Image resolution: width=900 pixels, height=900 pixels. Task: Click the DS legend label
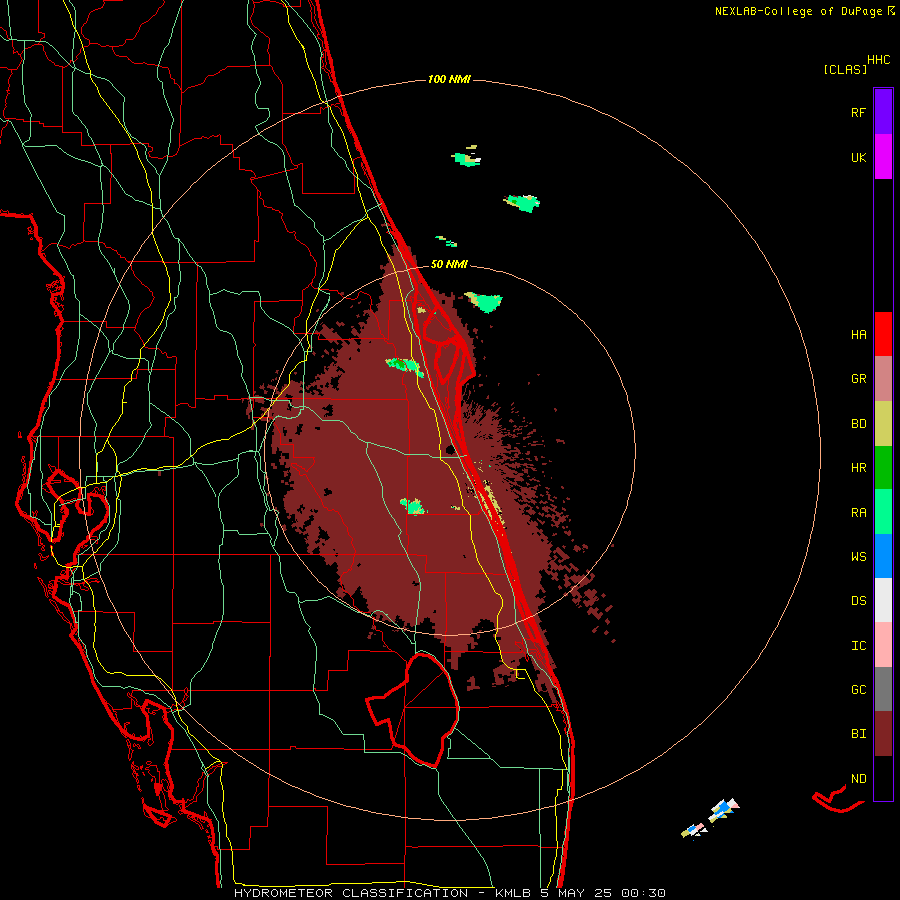coord(858,601)
